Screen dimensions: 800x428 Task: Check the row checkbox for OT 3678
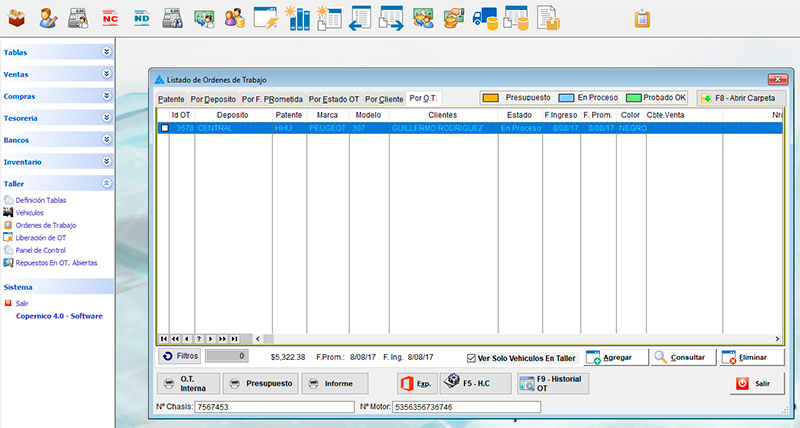tap(165, 129)
